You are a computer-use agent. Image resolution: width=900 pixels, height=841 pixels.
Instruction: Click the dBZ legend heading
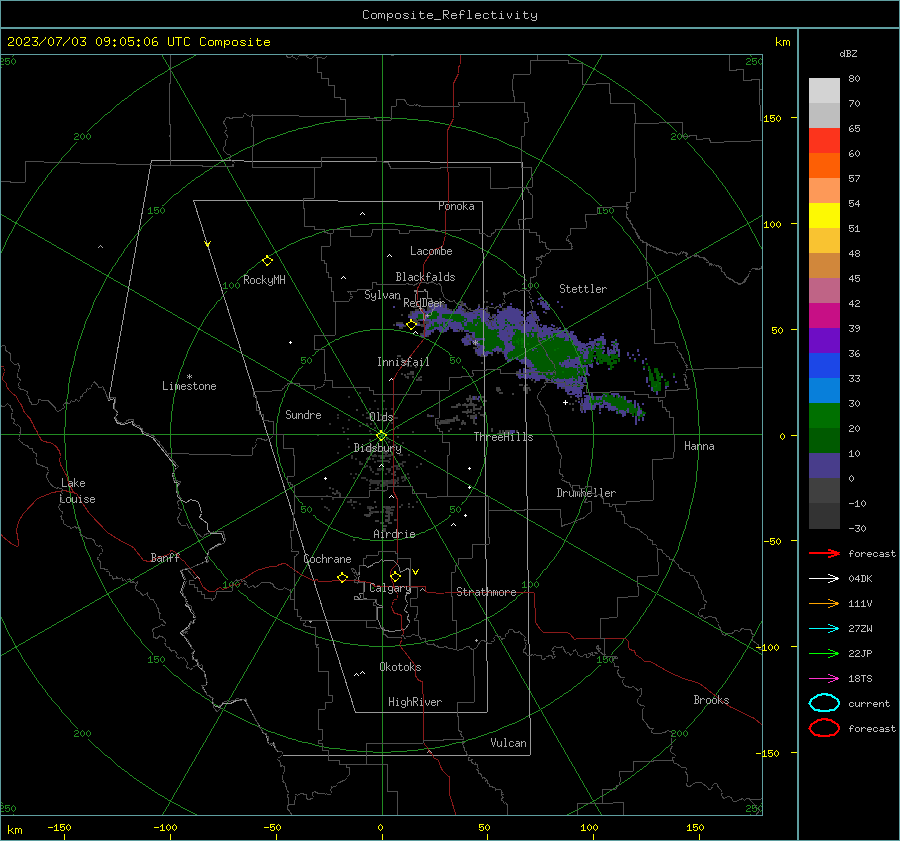point(848,53)
